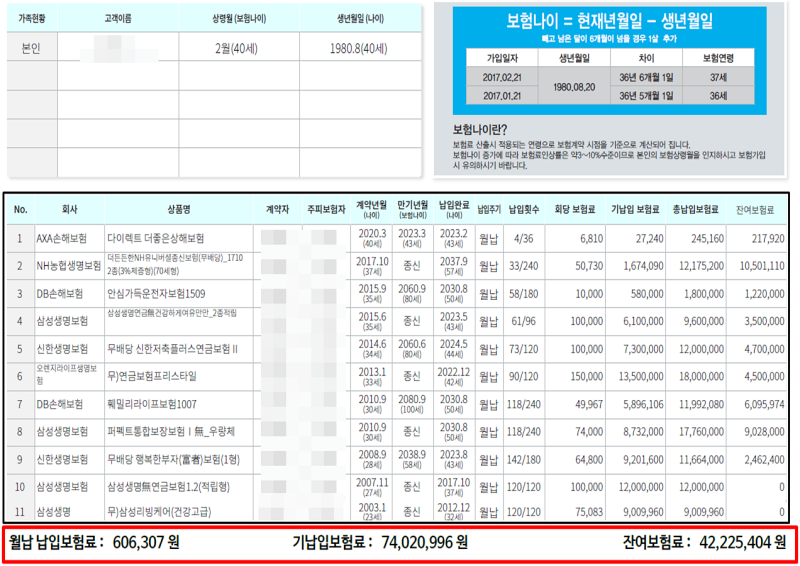The width and height of the screenshot is (800, 566).
Task: Click the 50,730 premium value
Action: click(589, 266)
